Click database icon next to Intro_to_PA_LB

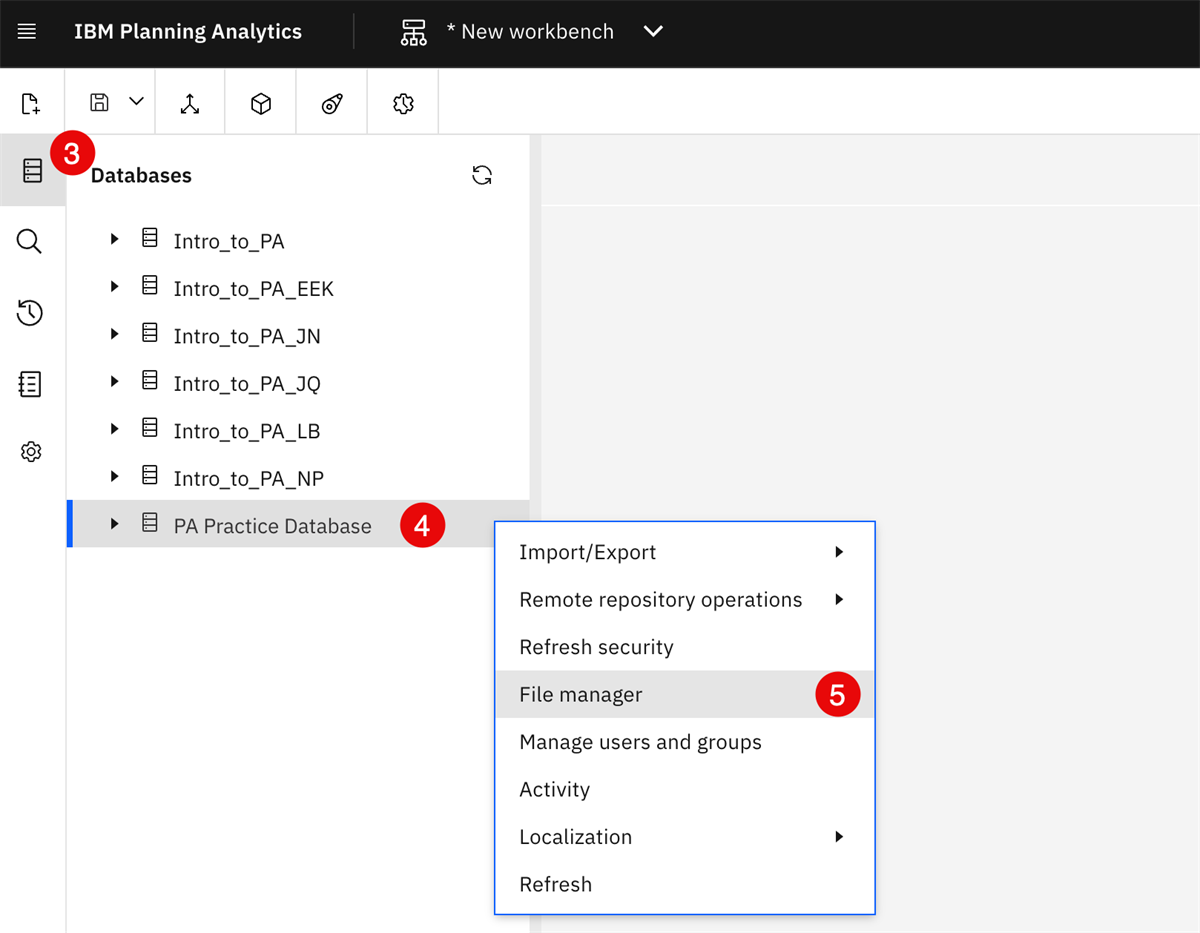coord(150,428)
